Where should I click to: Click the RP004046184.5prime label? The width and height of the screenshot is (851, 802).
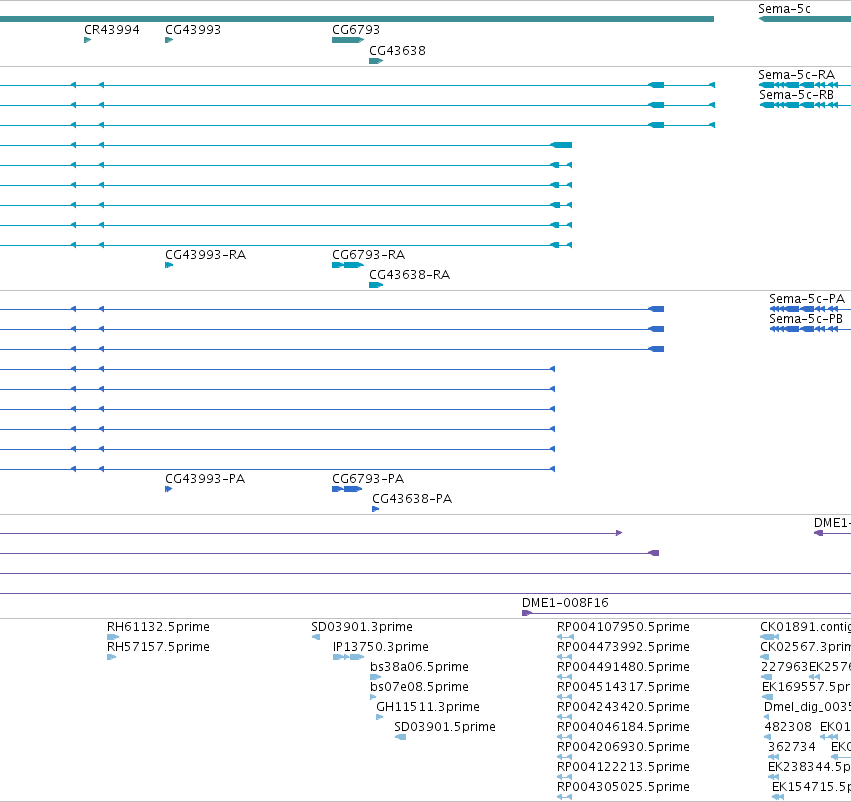(x=623, y=727)
